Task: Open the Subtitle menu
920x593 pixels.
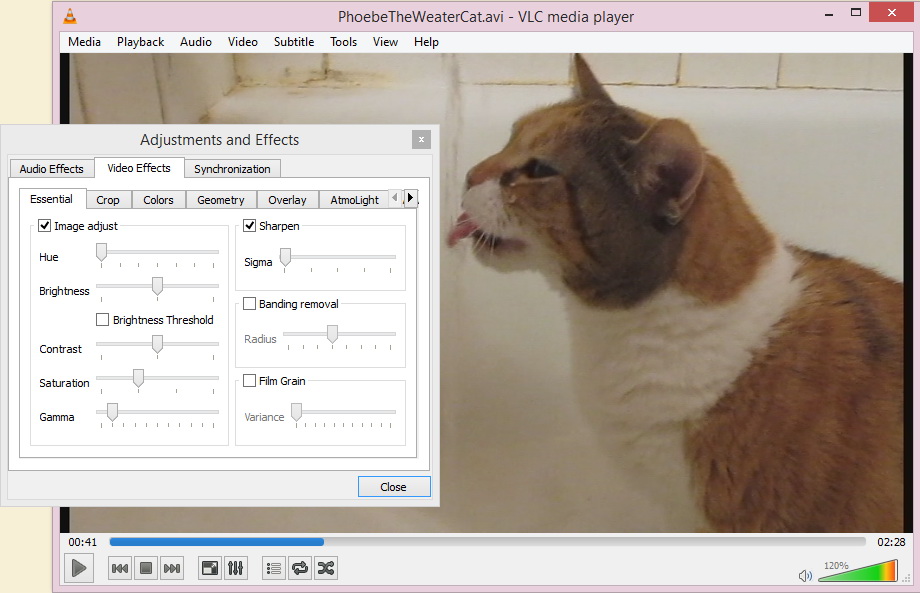Action: click(x=294, y=42)
